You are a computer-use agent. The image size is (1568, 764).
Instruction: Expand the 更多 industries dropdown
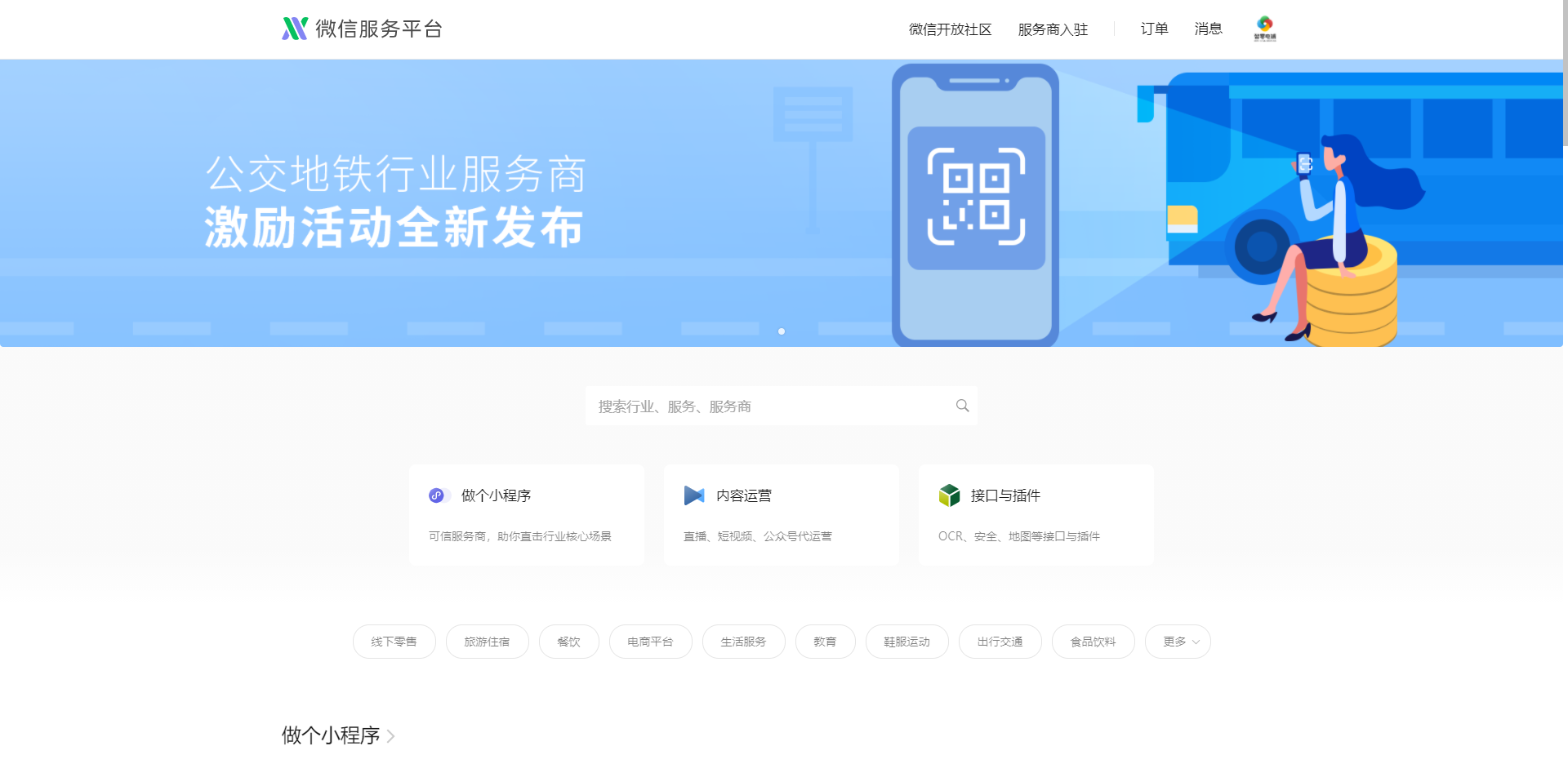[x=1178, y=642]
